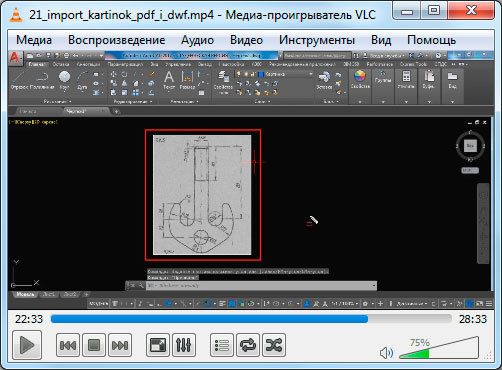This screenshot has height=370, width=502.
Task: Click elapsed time 22:33 label
Action: [x=29, y=319]
